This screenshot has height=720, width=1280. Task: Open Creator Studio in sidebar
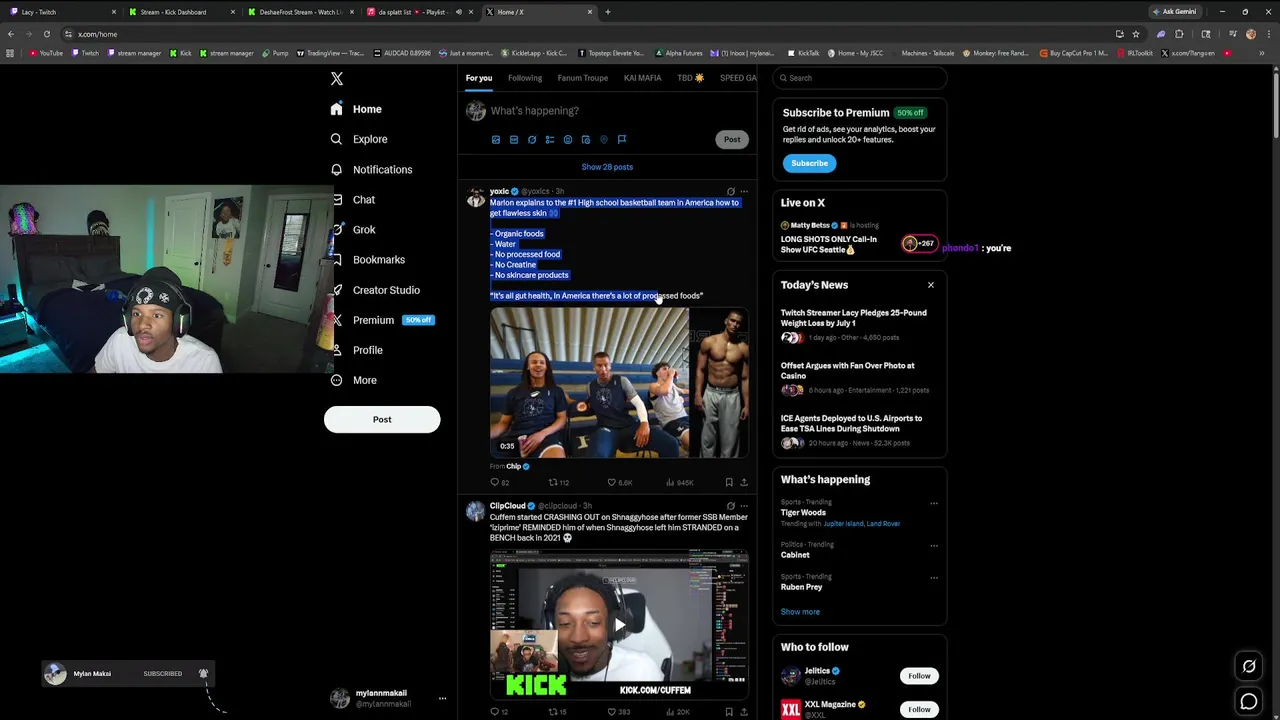(375, 289)
